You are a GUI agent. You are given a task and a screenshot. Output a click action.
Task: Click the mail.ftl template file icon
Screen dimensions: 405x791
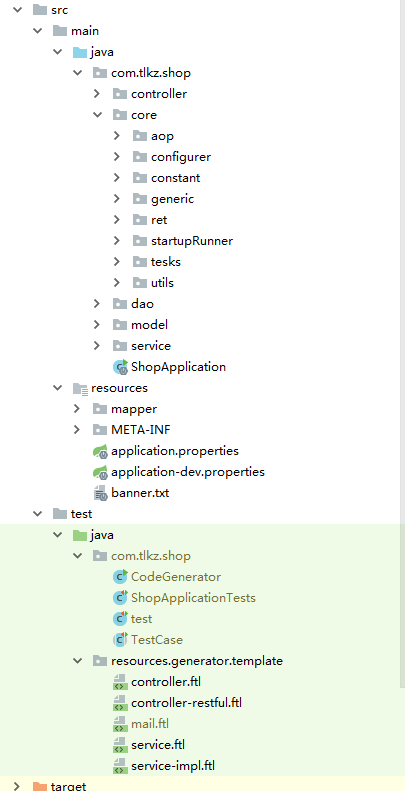(x=120, y=724)
